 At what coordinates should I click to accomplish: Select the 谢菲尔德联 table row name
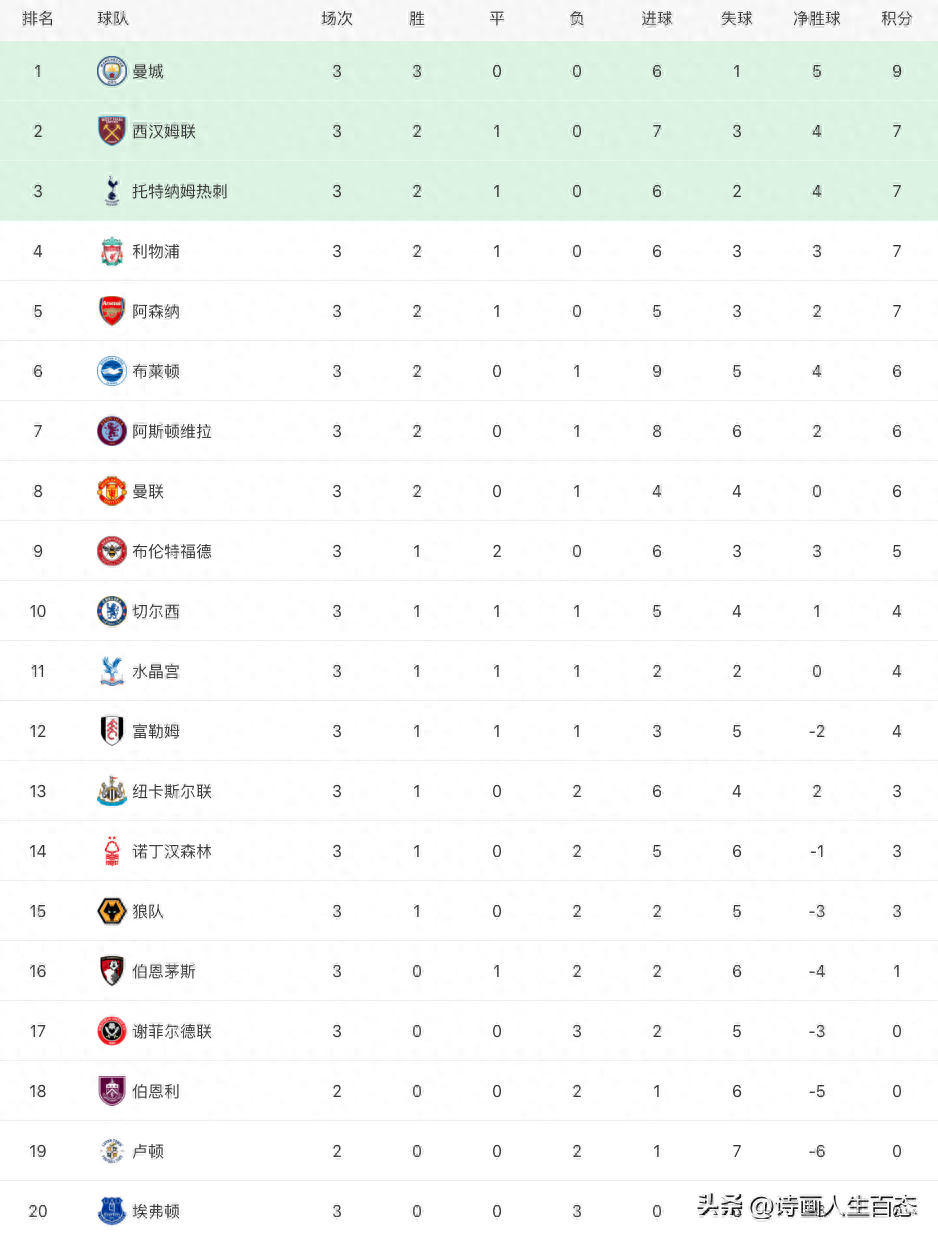tap(172, 1031)
